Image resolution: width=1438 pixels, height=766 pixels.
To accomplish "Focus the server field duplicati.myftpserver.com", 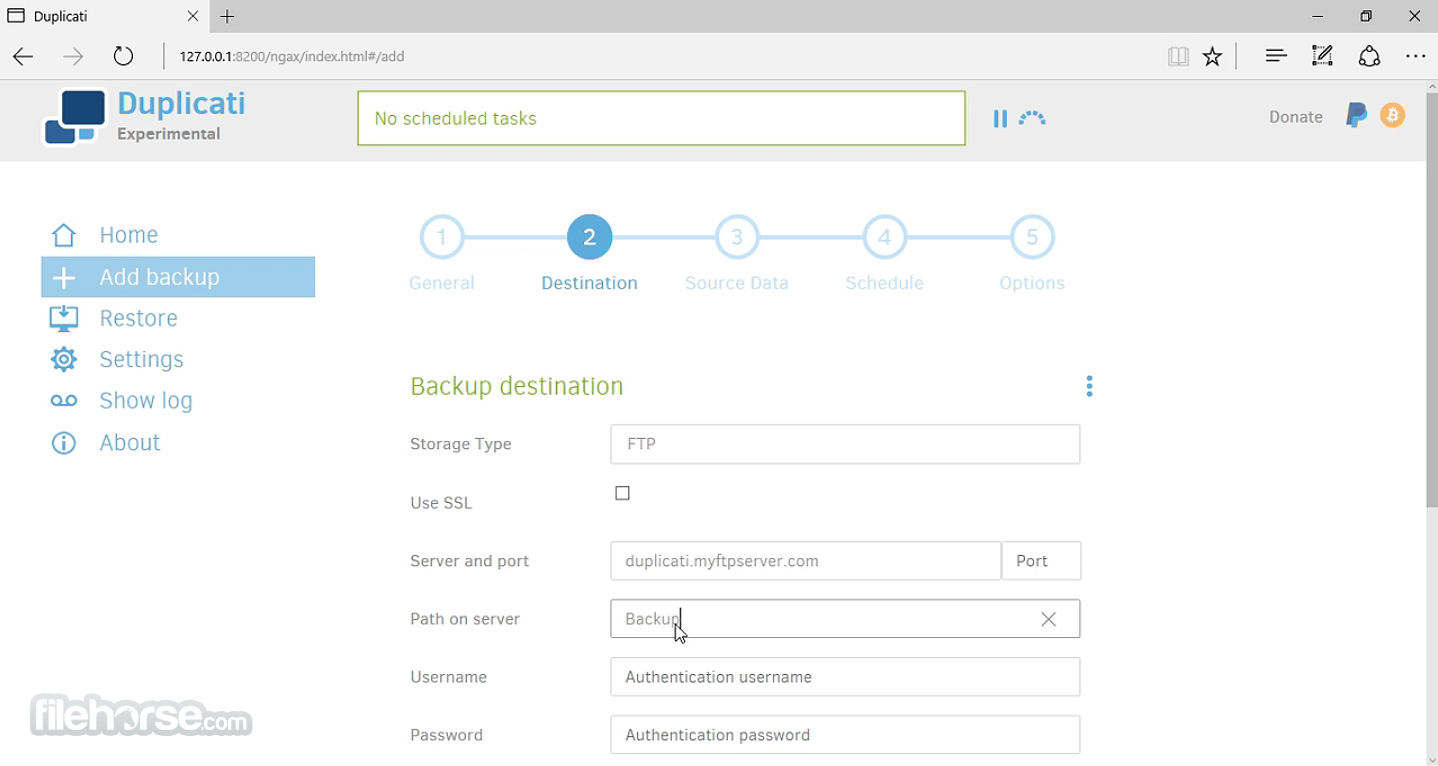I will pyautogui.click(x=805, y=561).
